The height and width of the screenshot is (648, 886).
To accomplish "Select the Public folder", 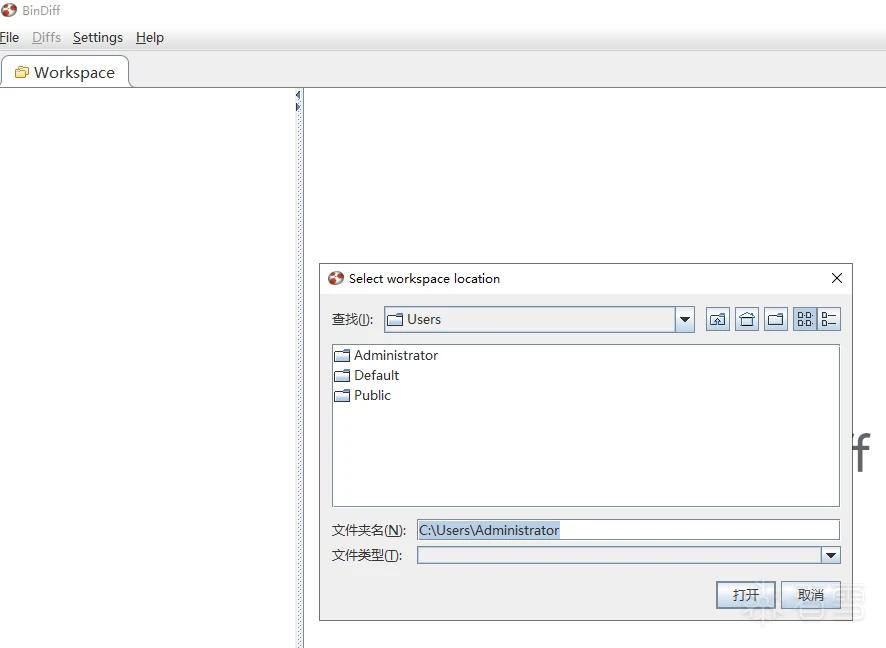I will click(x=363, y=395).
